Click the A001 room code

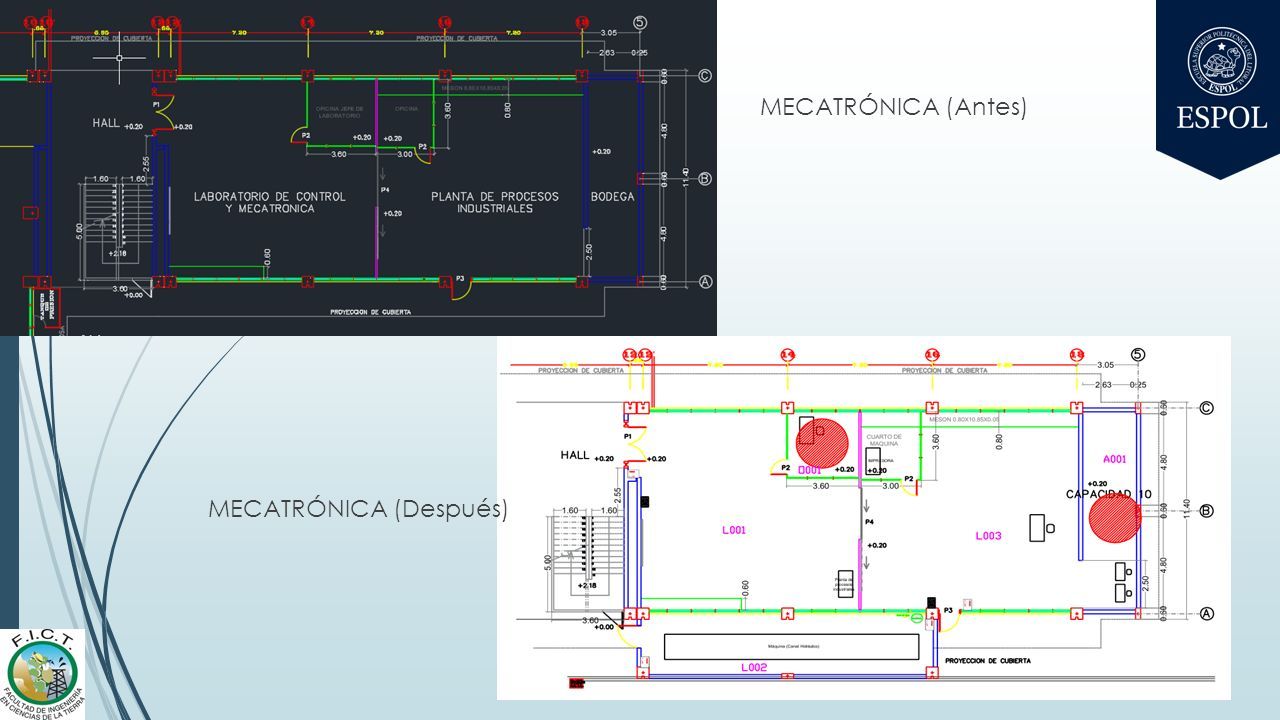[x=1115, y=459]
